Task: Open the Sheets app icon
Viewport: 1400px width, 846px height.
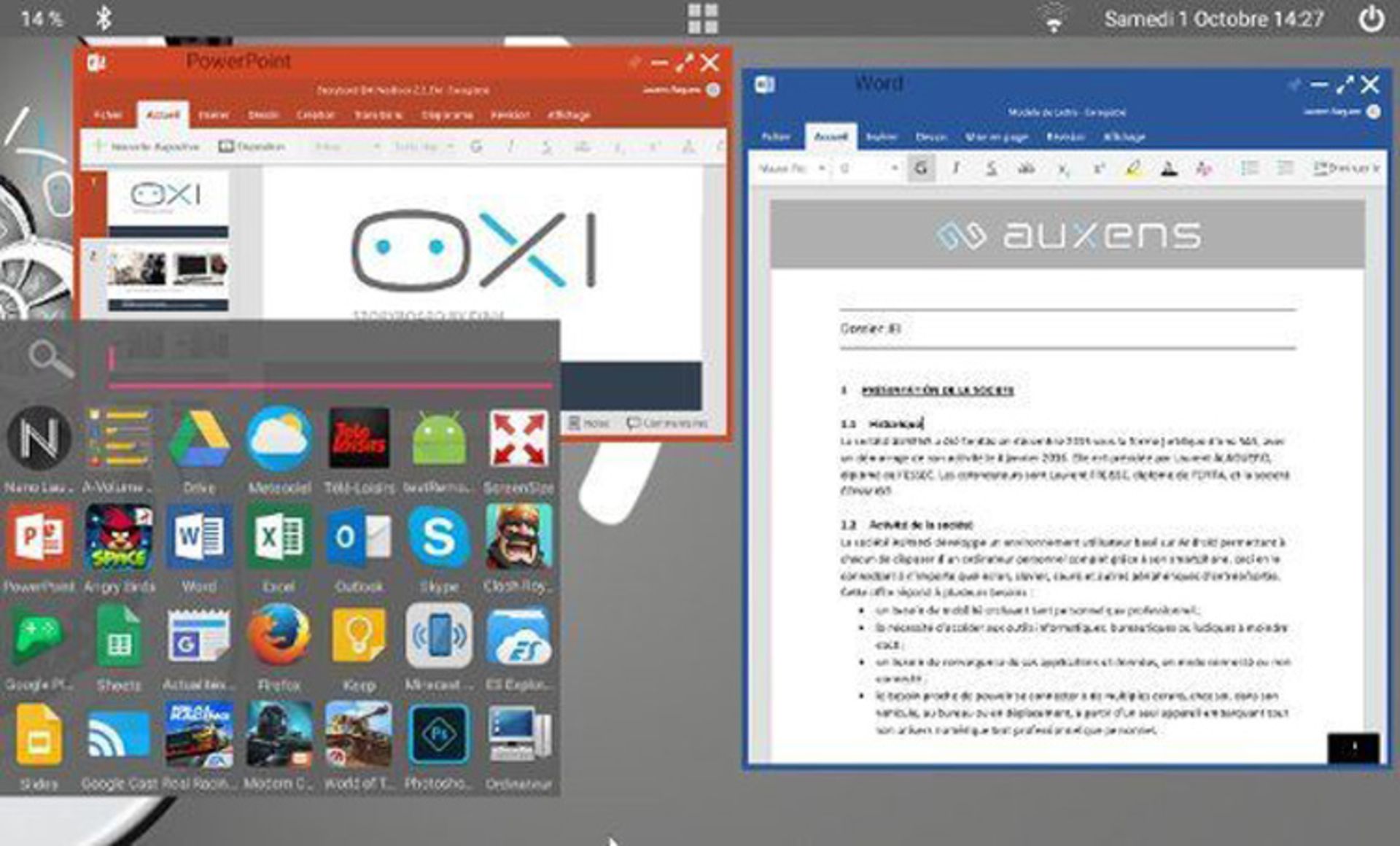Action: coord(119,636)
